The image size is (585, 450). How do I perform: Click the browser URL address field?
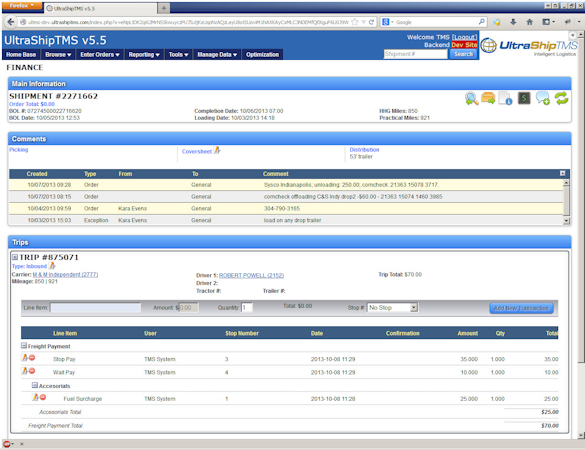click(x=188, y=22)
